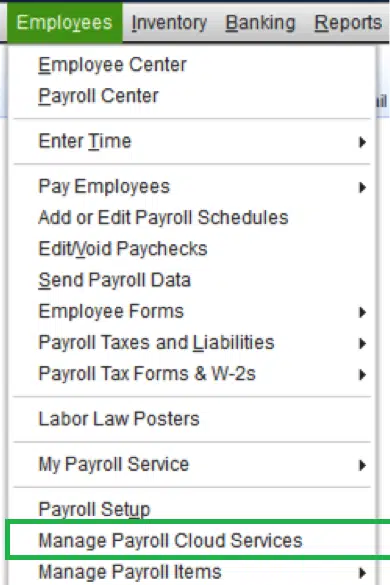Open the Reports menu
This screenshot has height=585, width=390.
click(348, 23)
